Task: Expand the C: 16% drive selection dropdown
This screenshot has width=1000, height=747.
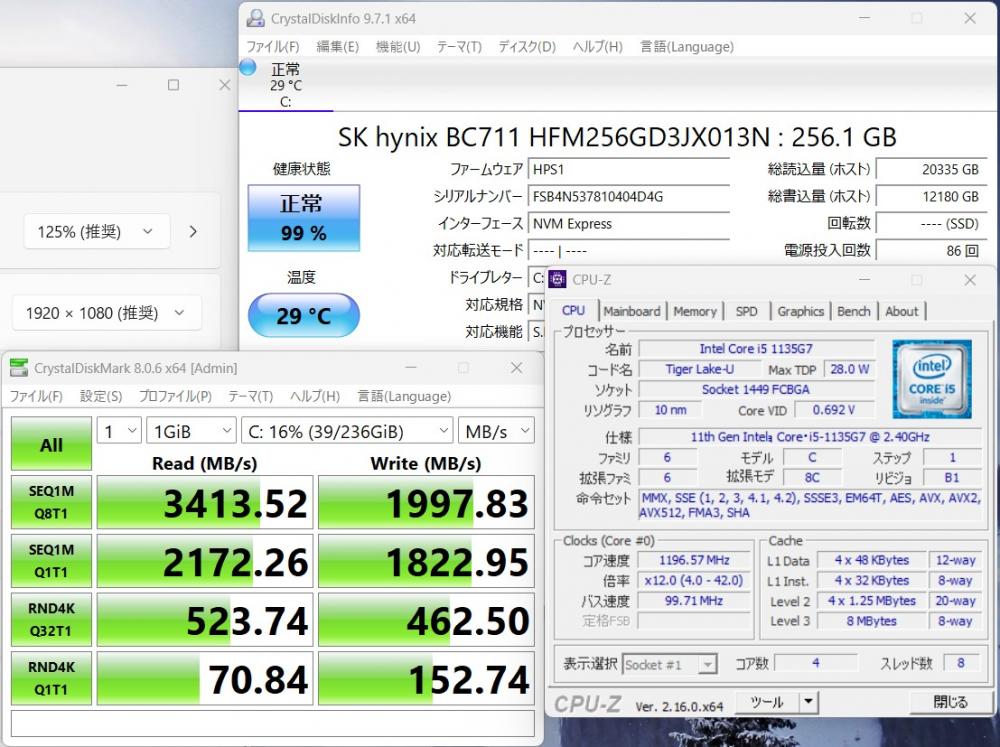Action: pyautogui.click(x=347, y=431)
